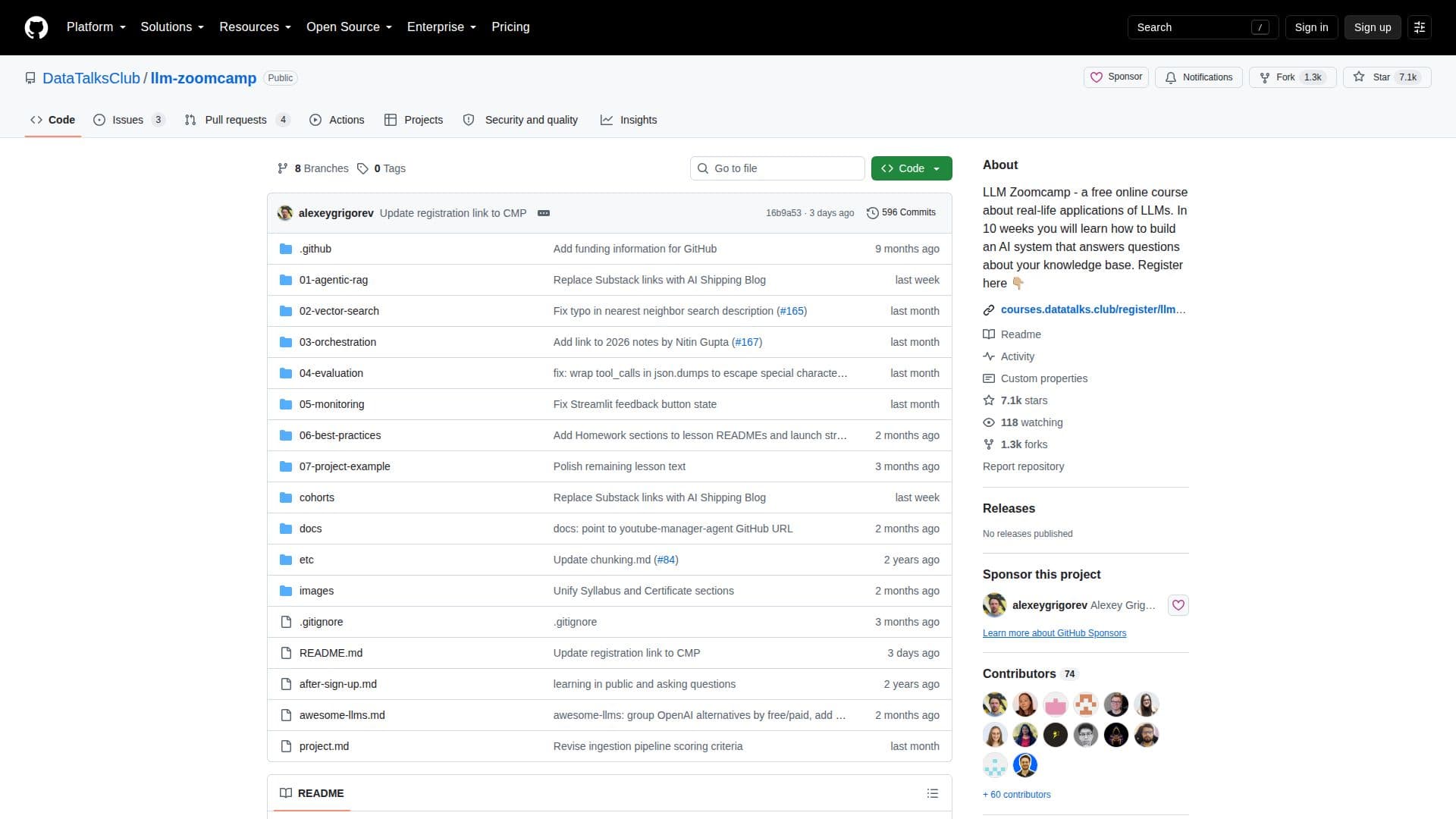Click the tag icon next to 0 Tags

coord(363,168)
